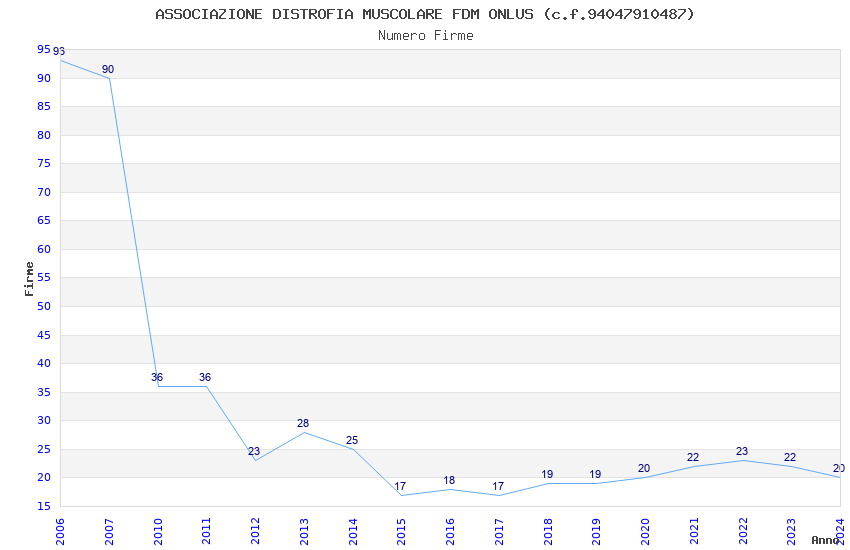Select the 2022 year label on x-axis
The image size is (850, 550).
point(743,531)
